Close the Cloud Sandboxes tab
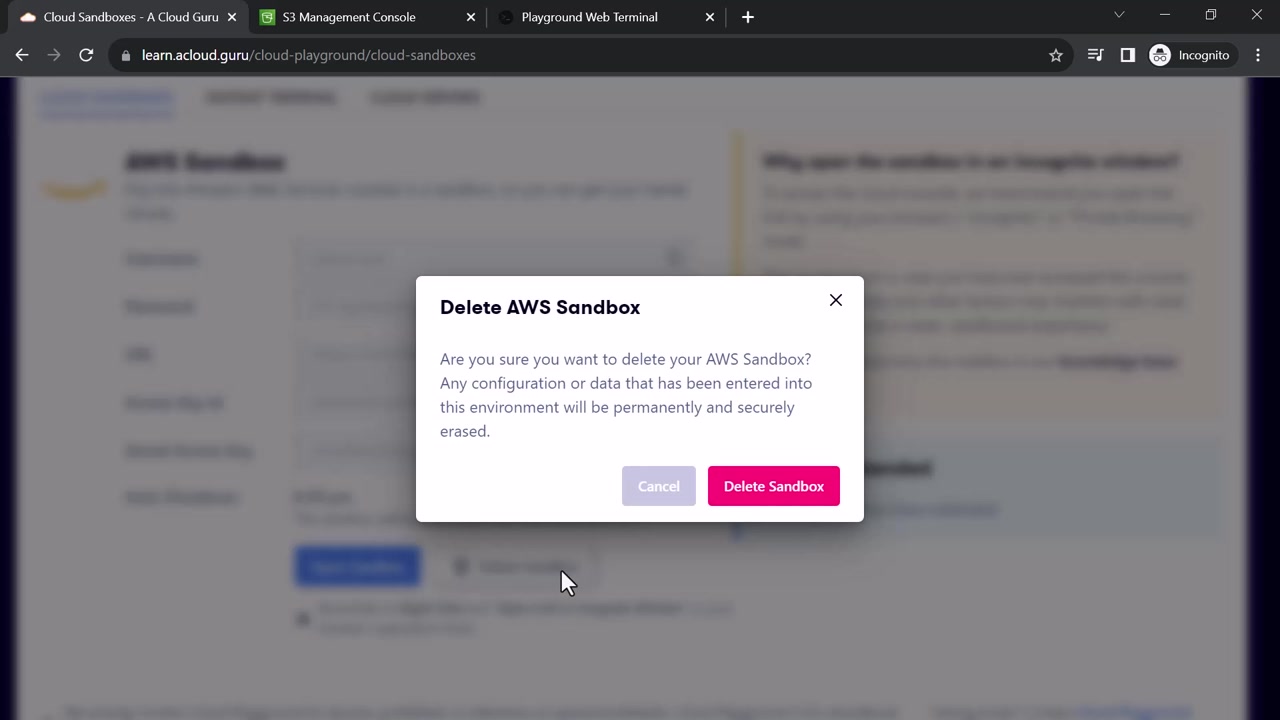 click(x=232, y=17)
